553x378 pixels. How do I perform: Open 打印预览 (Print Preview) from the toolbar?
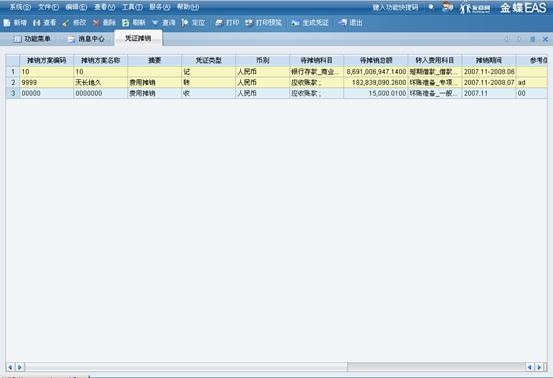click(x=264, y=23)
